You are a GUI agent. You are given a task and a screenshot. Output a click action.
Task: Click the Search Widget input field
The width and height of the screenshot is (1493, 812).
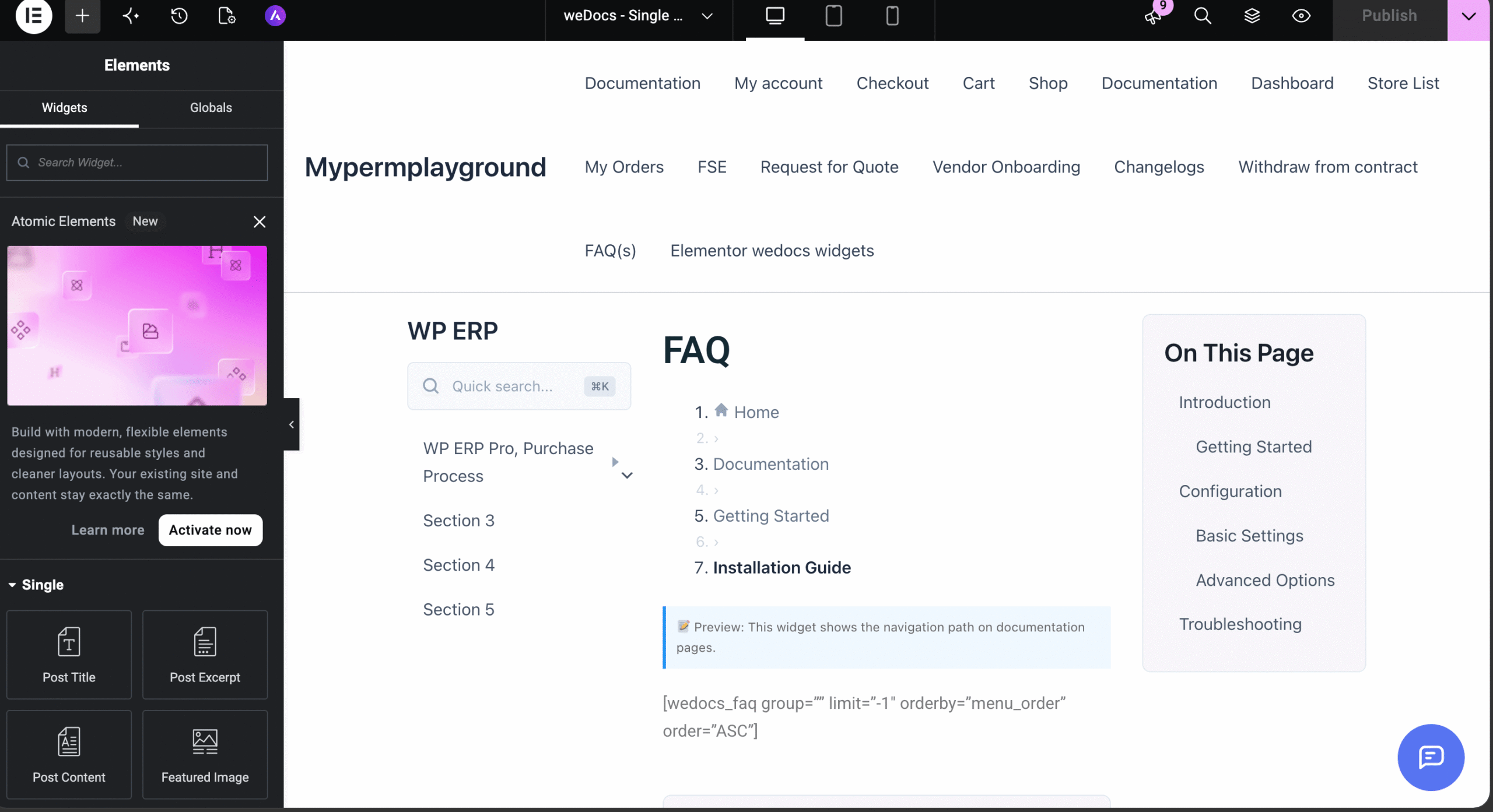tap(137, 163)
